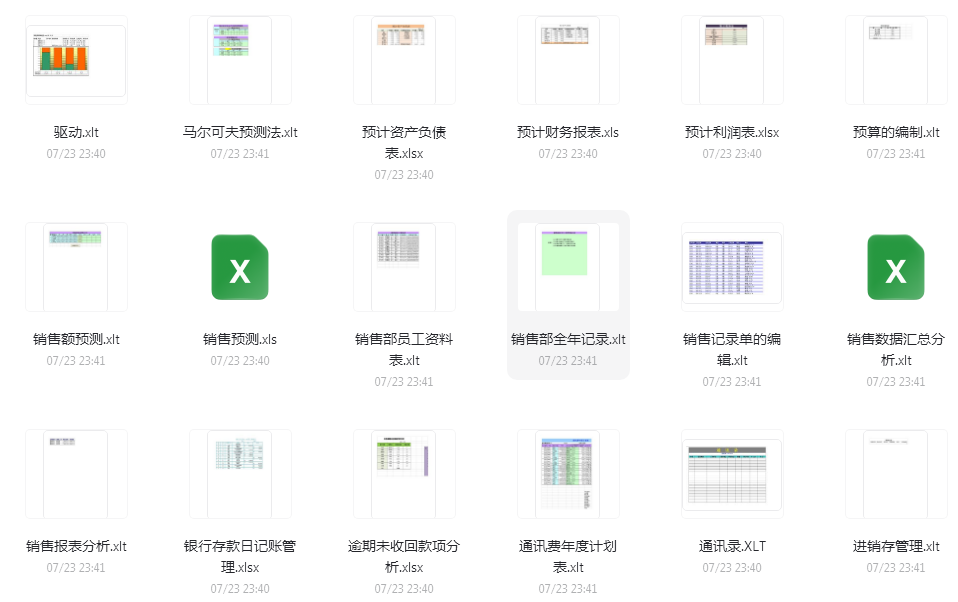The height and width of the screenshot is (602, 958).
Task: Click the 销售额预测.xlt file thumbnail
Action: tap(76, 267)
